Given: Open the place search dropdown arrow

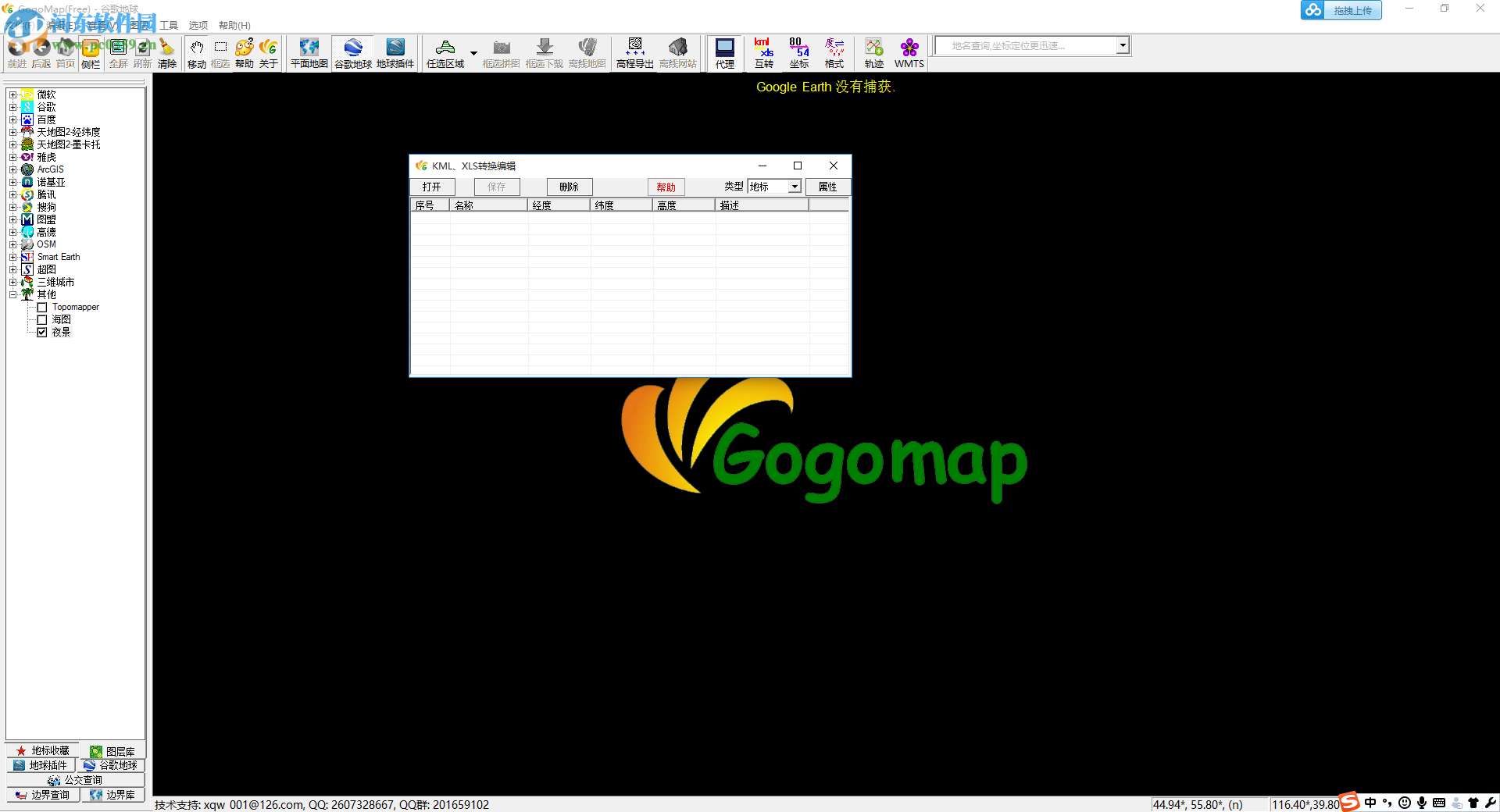Looking at the screenshot, I should (x=1123, y=45).
